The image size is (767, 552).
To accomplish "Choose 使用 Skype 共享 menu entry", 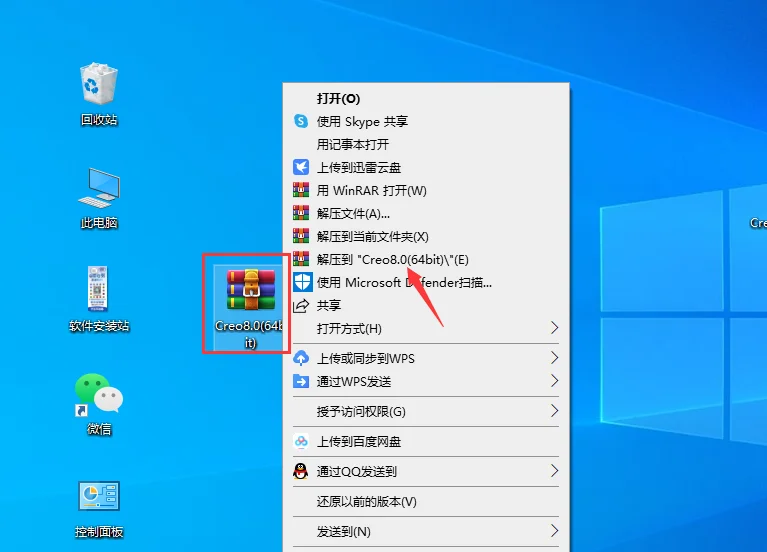I will (426, 121).
